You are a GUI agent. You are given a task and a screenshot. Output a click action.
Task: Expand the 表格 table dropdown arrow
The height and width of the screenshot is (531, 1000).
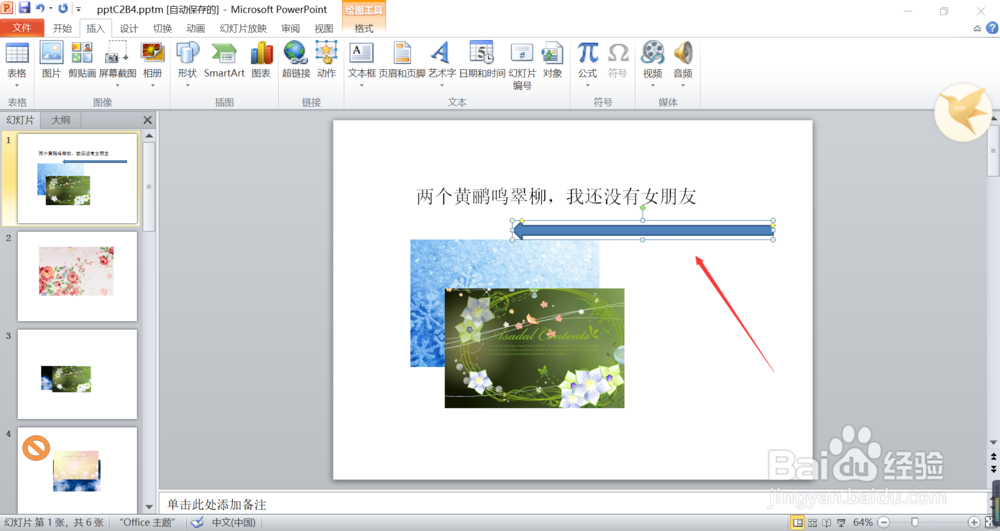click(x=17, y=85)
